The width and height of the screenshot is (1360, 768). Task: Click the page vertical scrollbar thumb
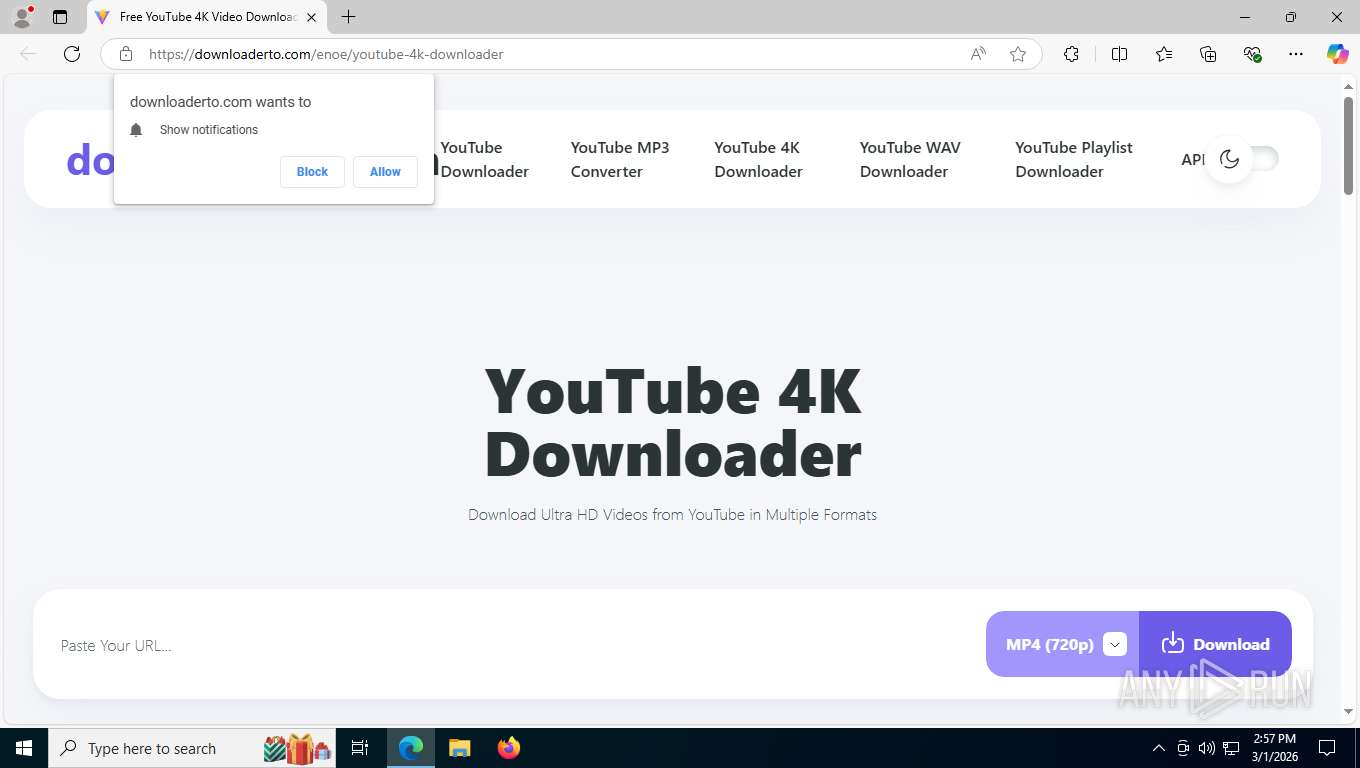tap(1348, 146)
